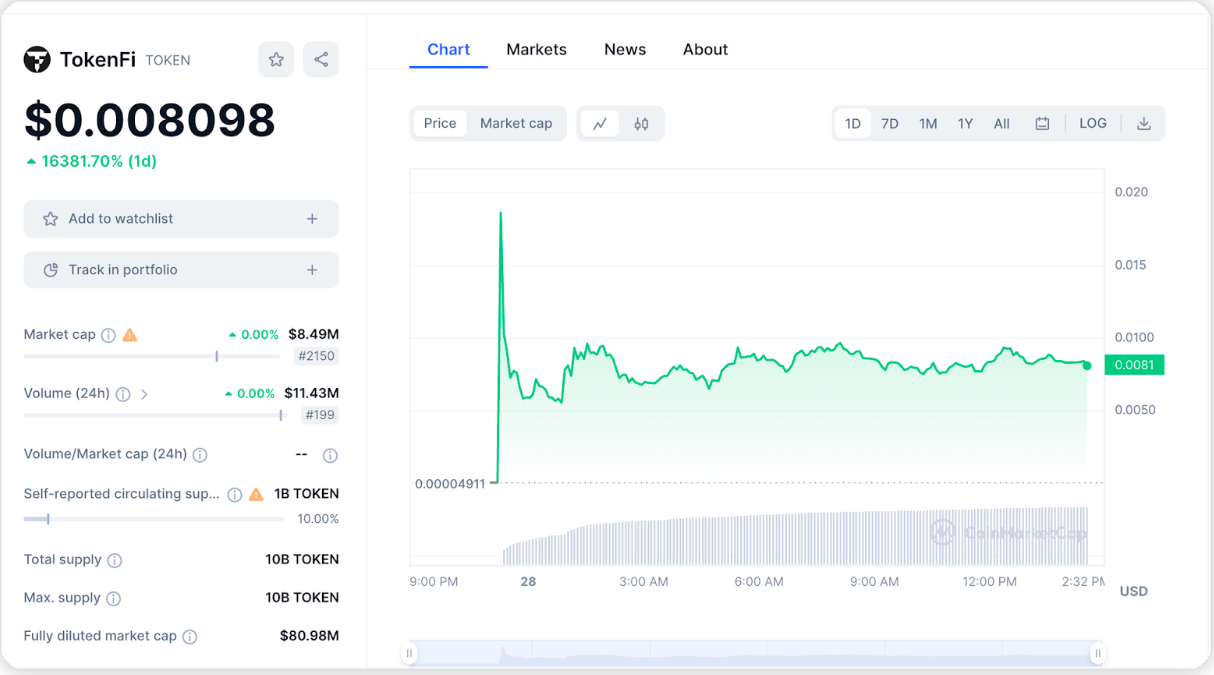Image resolution: width=1214 pixels, height=675 pixels.
Task: Open the News tab
Action: click(x=625, y=49)
